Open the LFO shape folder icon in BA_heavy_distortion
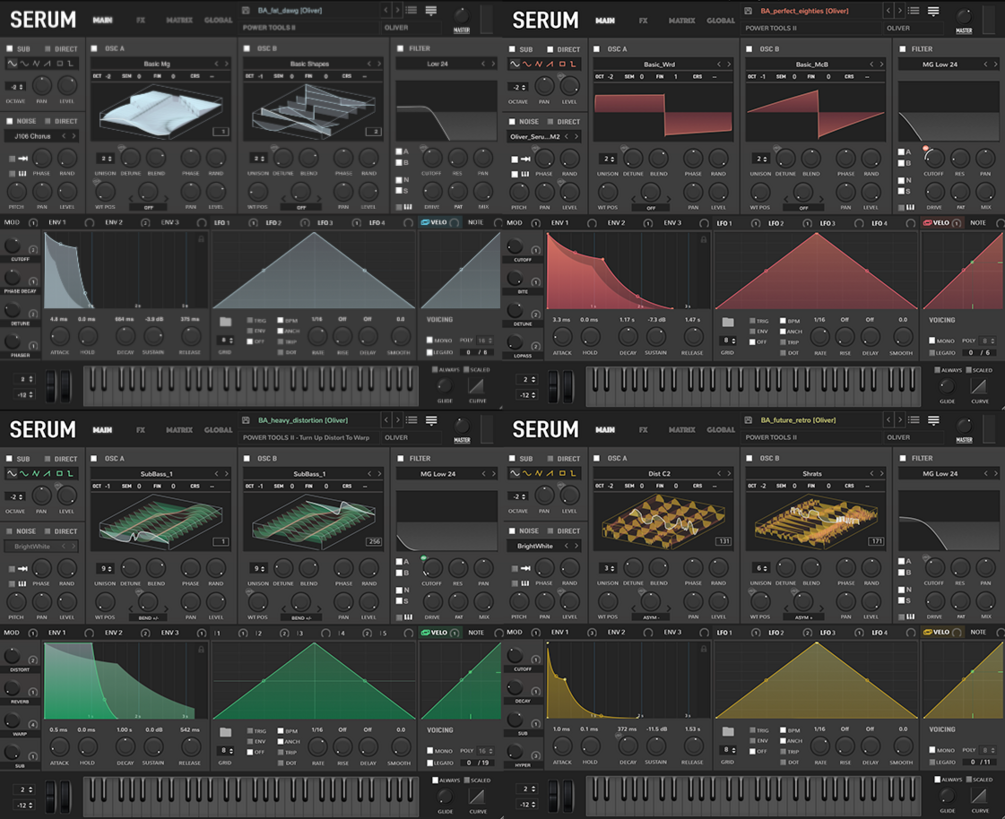This screenshot has width=1005, height=819. pos(225,732)
